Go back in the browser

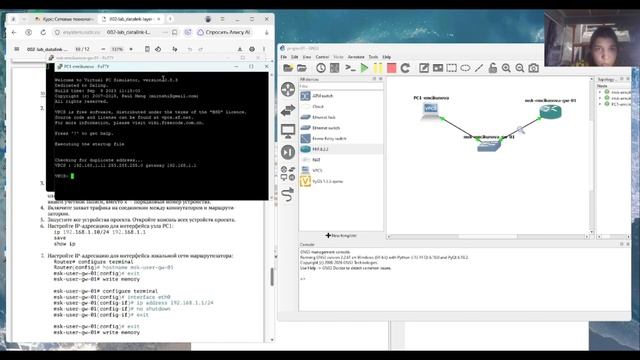click(14, 32)
